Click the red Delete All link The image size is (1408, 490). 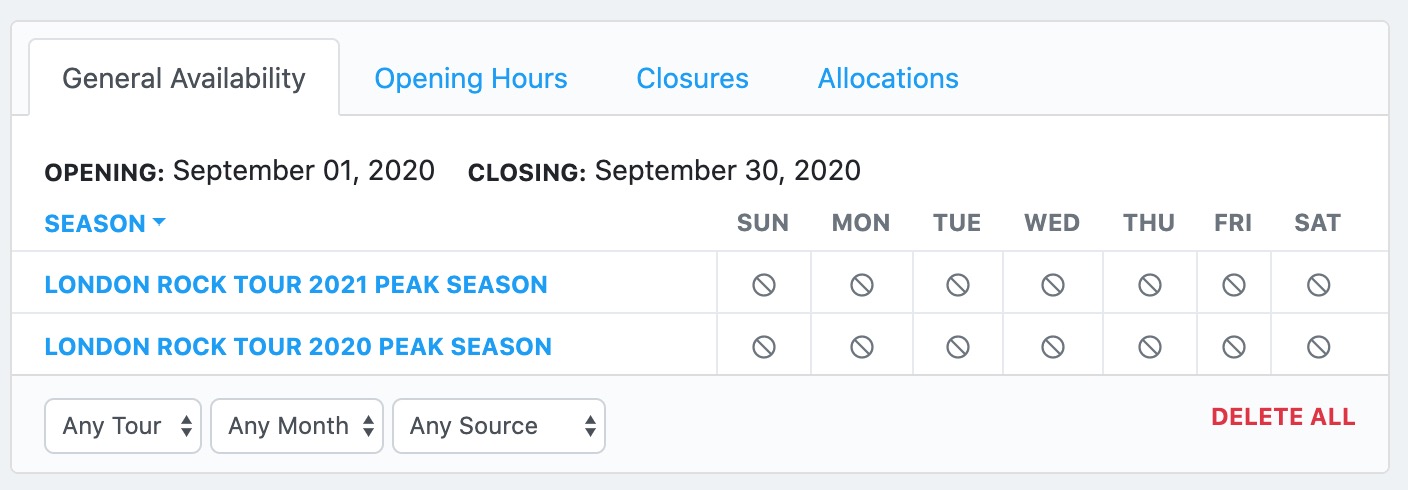(x=1283, y=417)
